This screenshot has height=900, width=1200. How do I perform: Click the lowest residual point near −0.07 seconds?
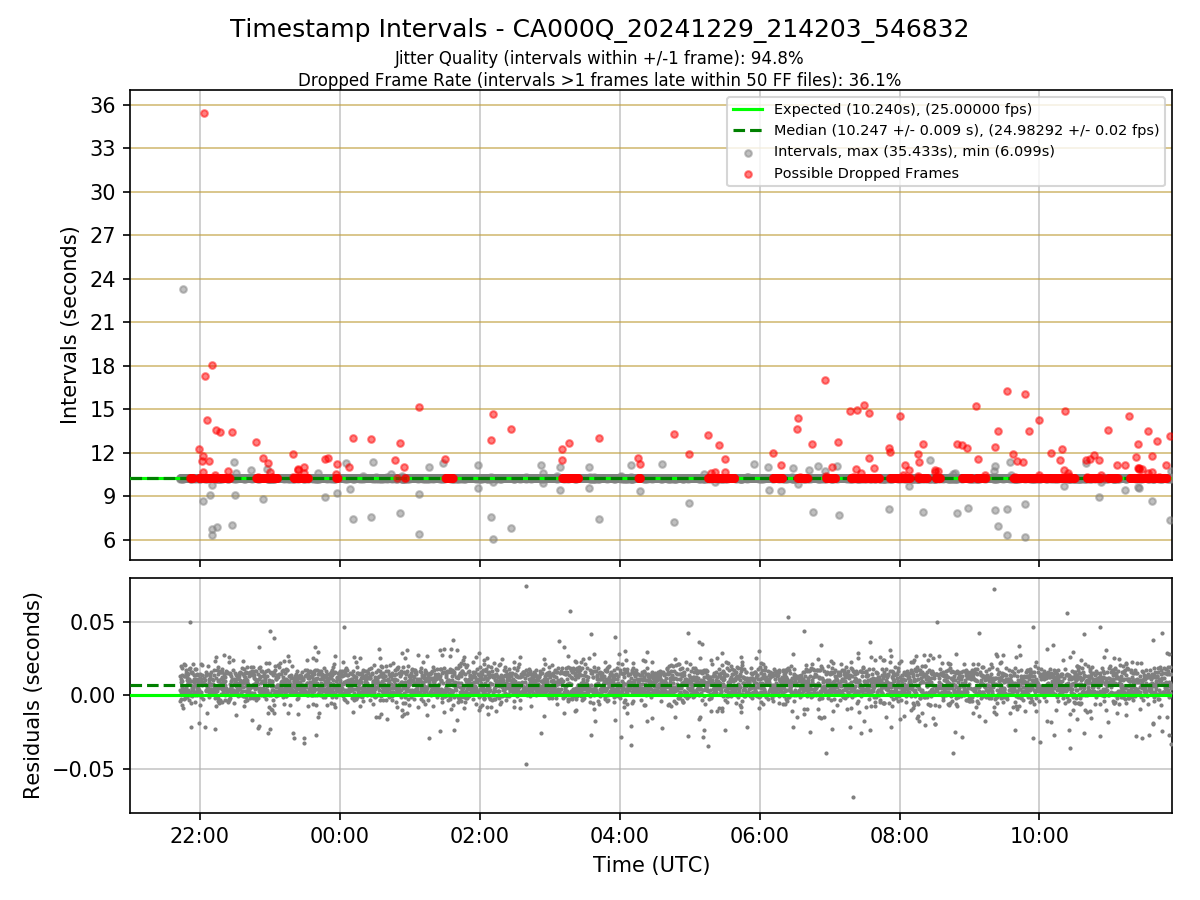[853, 797]
